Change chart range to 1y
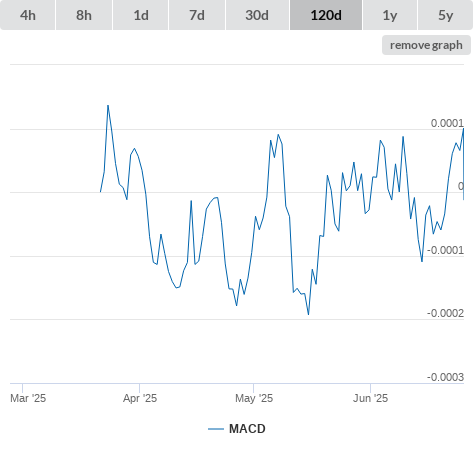Image resolution: width=474 pixels, height=455 pixels. [390, 15]
